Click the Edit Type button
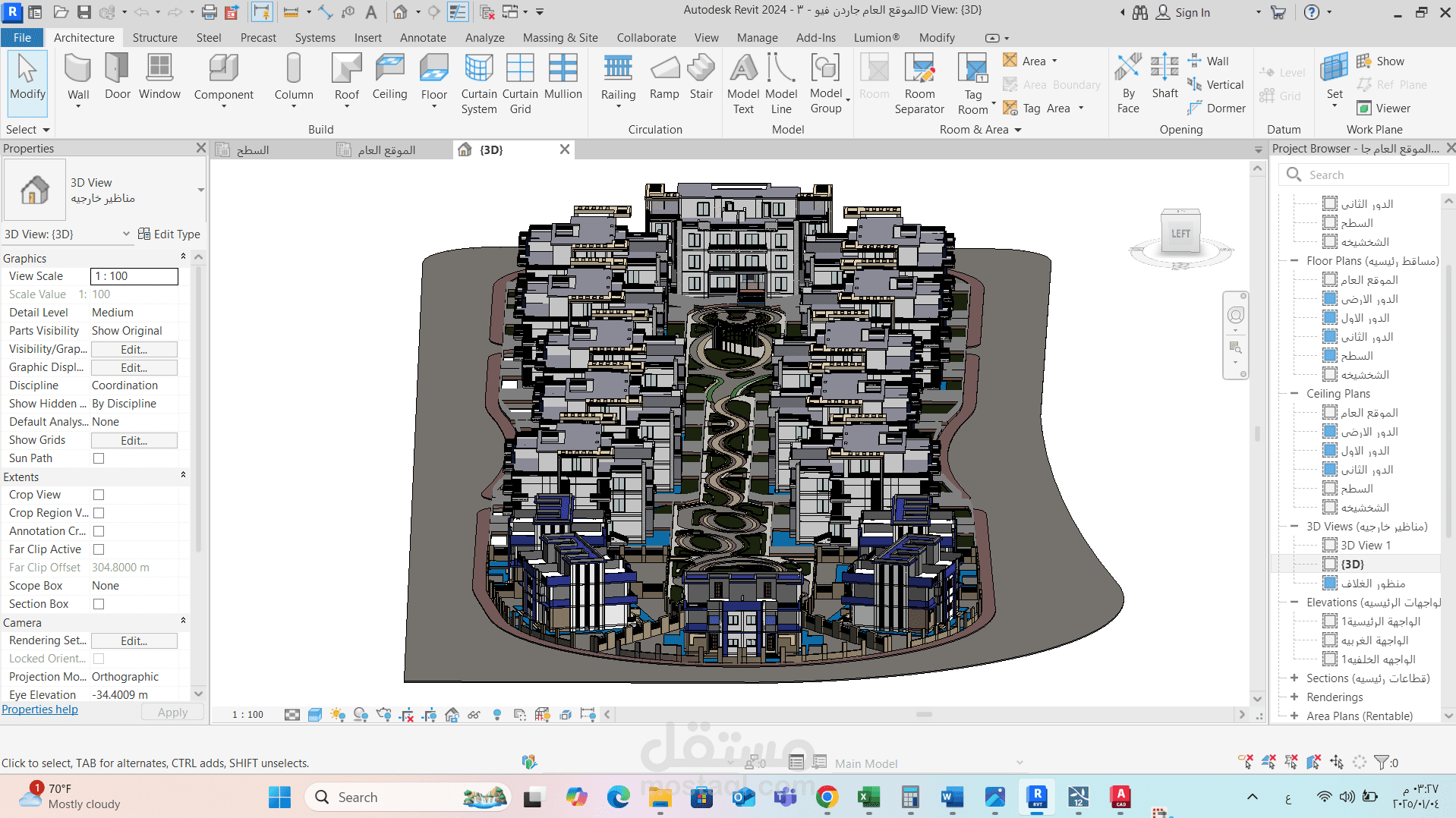Viewport: 1456px width, 818px height. [x=169, y=234]
